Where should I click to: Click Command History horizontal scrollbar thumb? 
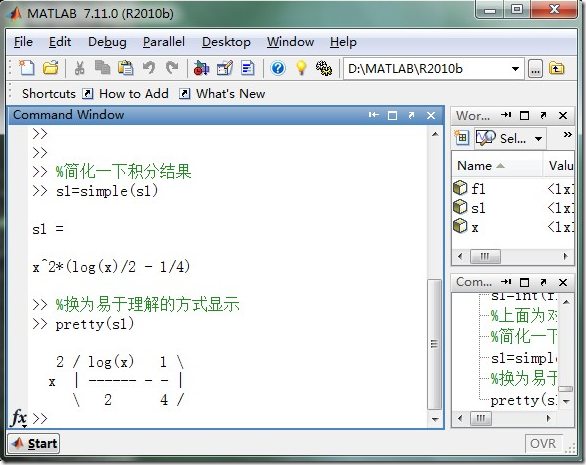coord(480,418)
